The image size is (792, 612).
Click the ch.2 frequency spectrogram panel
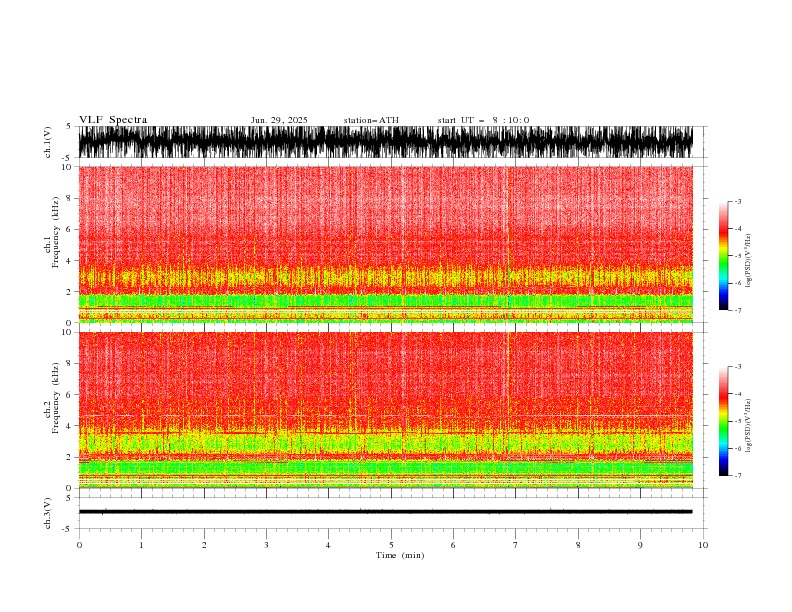[385, 410]
